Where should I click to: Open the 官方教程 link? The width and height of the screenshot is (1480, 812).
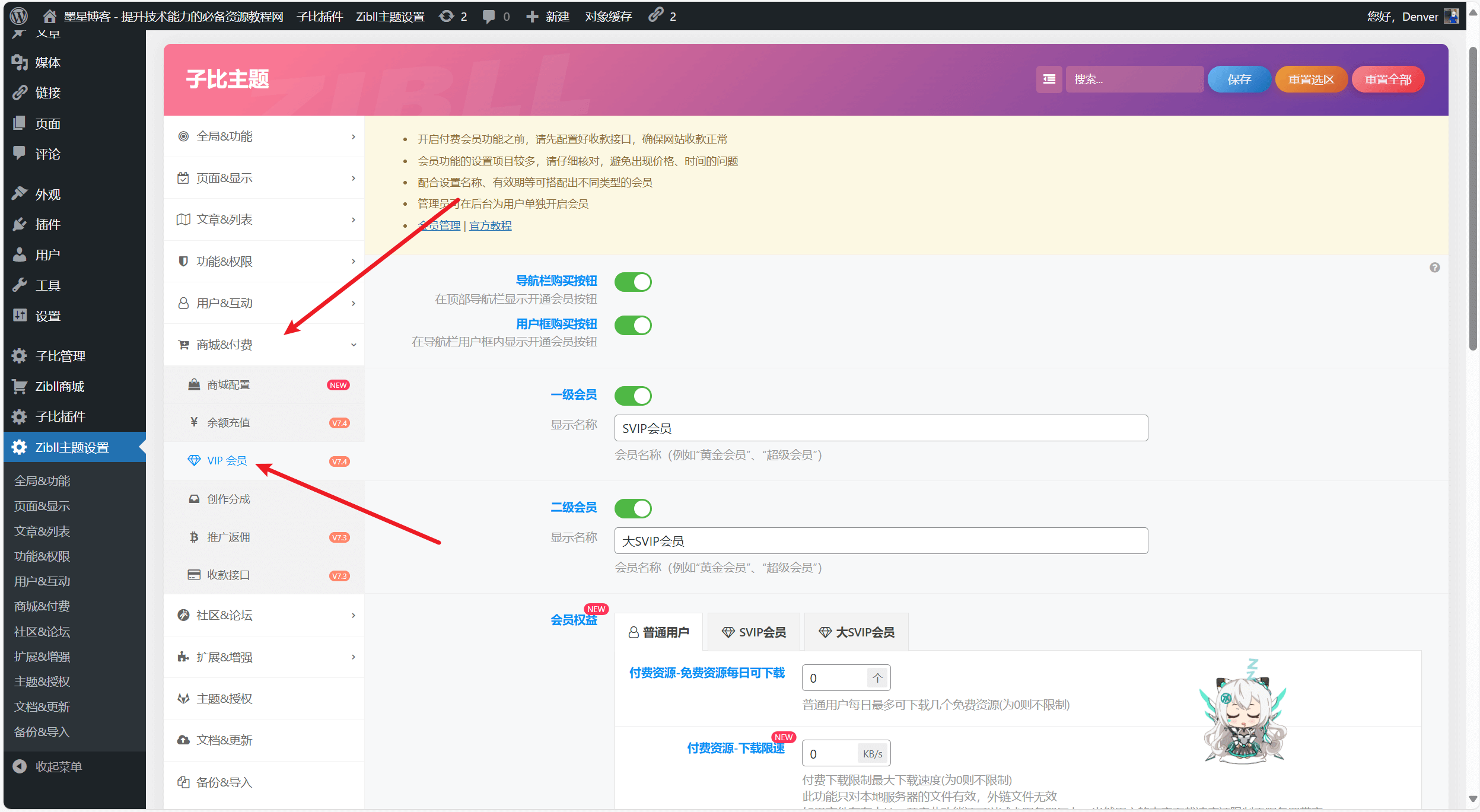click(491, 225)
